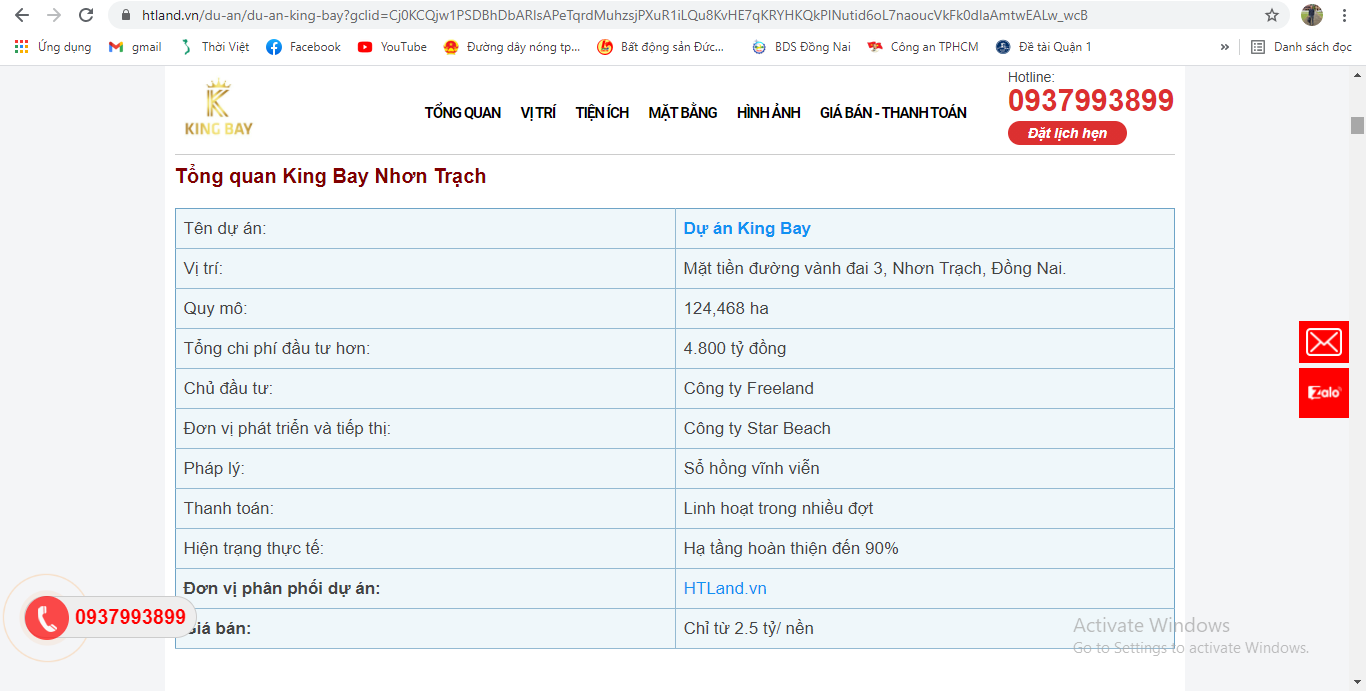Click the red phone call icon
This screenshot has width=1366, height=691.
tap(47, 617)
